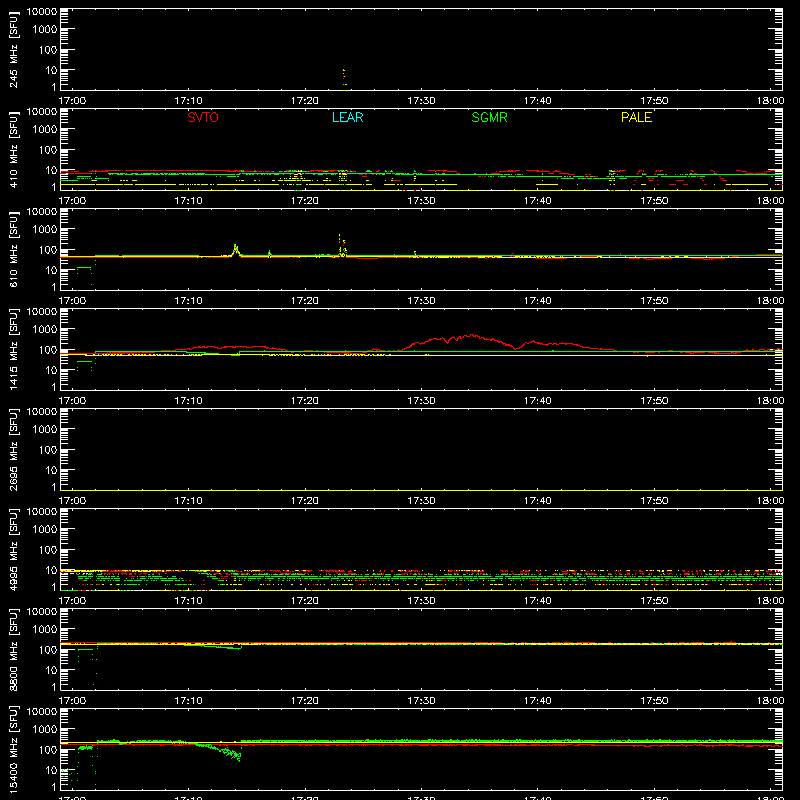Viewport: 800px width, 800px height.
Task: Click the 17:40 label under the 410 MHz plot
Action: (x=538, y=201)
